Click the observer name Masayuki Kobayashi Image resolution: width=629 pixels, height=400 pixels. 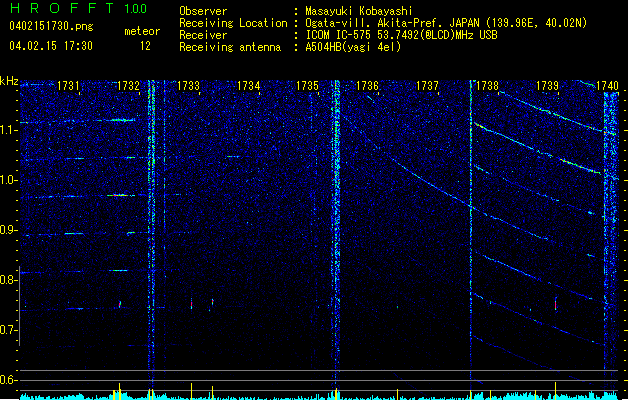(359, 11)
